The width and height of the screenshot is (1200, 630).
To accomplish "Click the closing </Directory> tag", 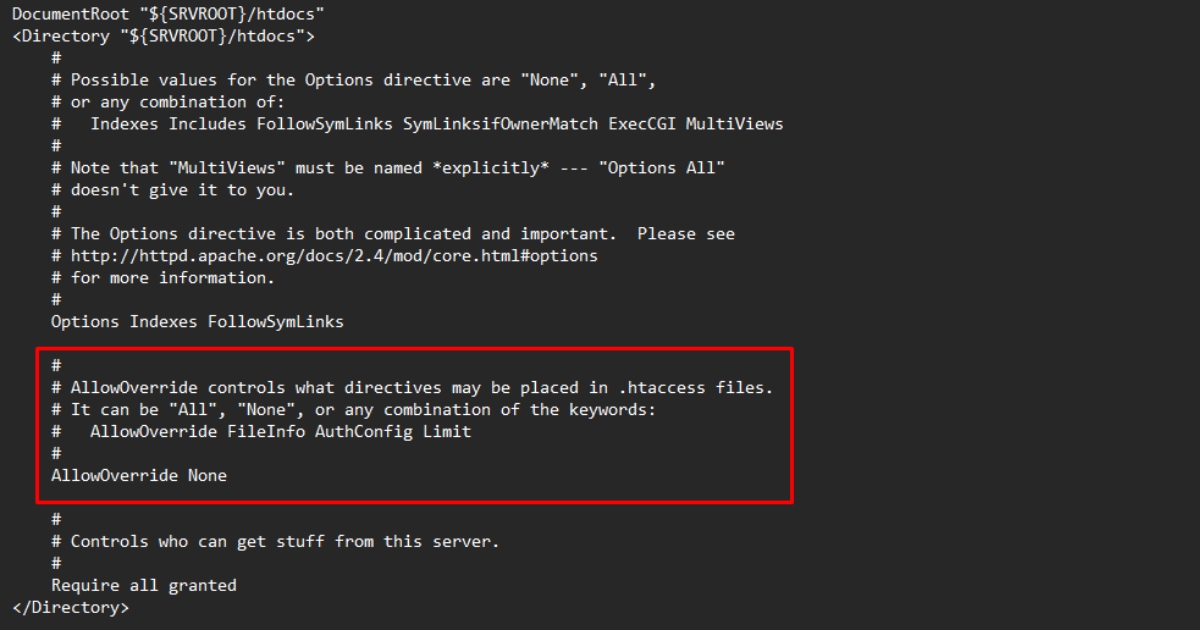I will click(x=70, y=607).
